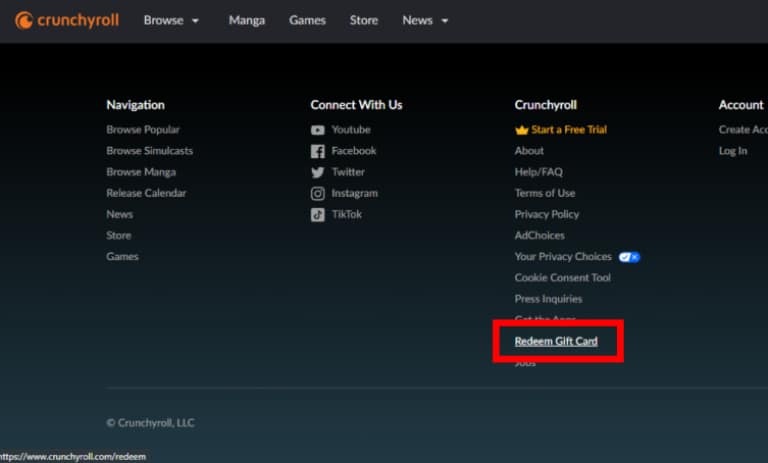Open the Facebook text link

point(354,150)
